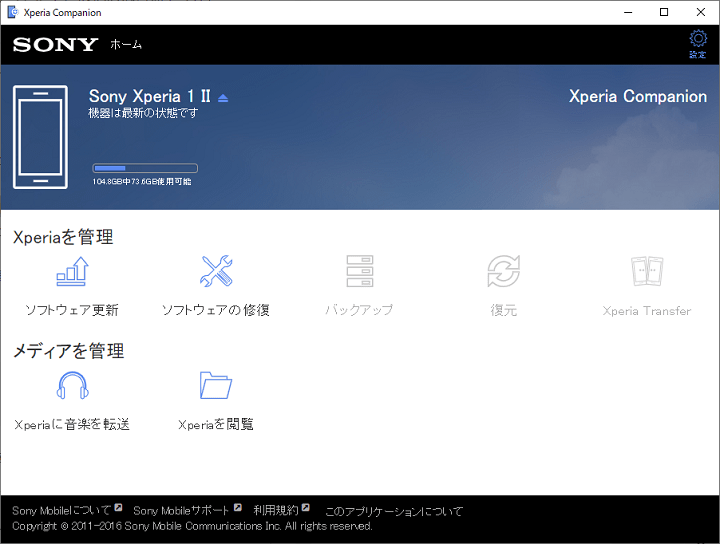Click the Xperiaを閲覧 label

[x=216, y=424]
